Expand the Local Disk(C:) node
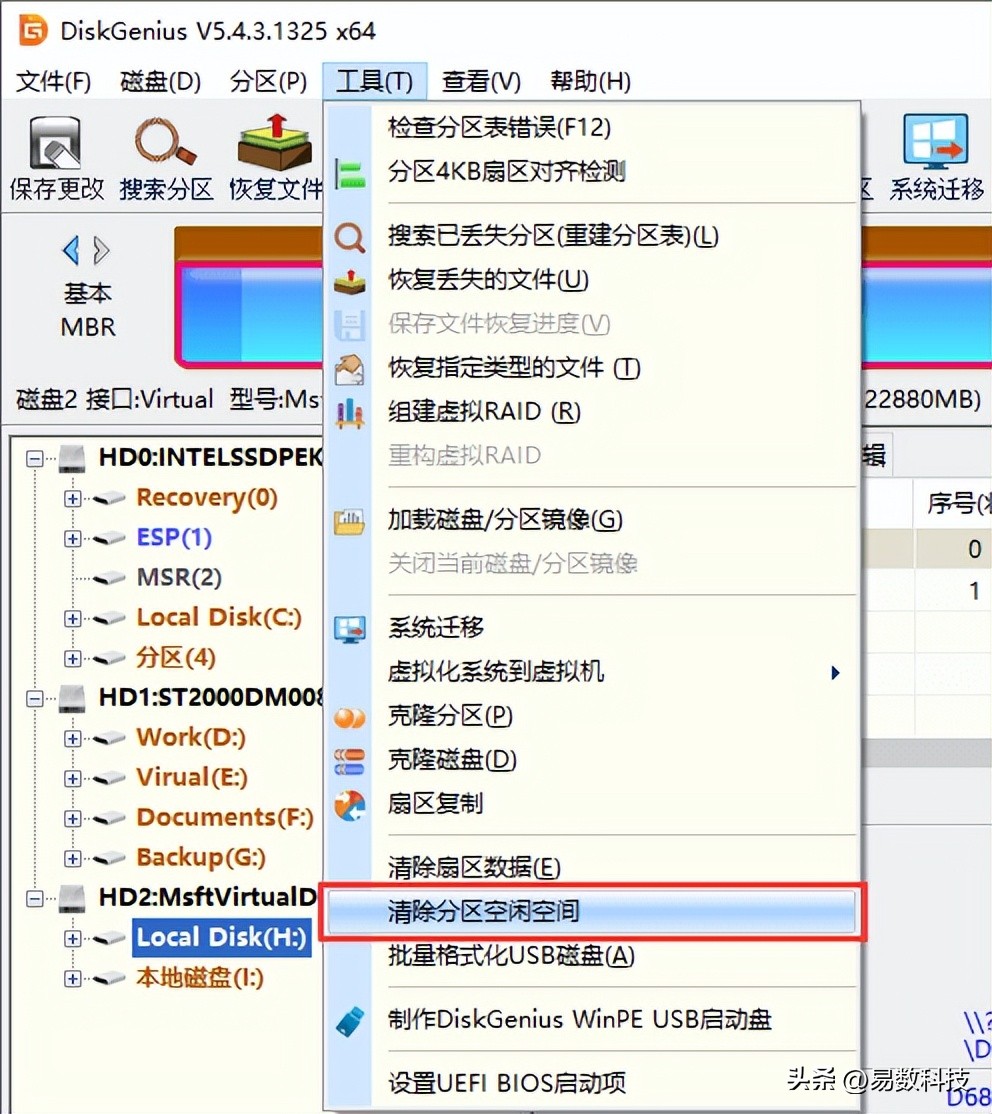The height and width of the screenshot is (1114, 992). (x=72, y=619)
